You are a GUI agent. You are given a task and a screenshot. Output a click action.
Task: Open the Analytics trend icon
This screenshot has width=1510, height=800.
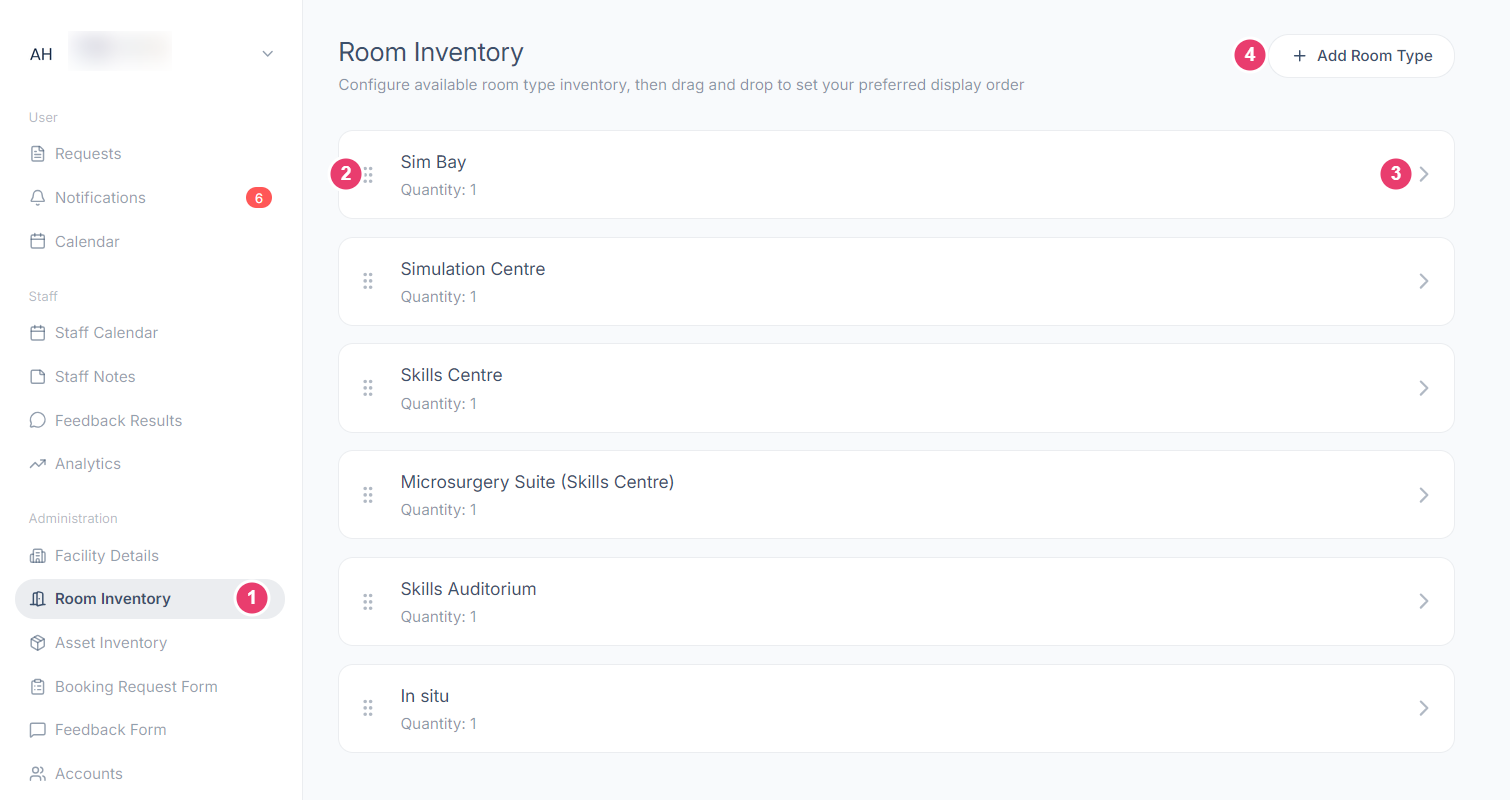38,464
